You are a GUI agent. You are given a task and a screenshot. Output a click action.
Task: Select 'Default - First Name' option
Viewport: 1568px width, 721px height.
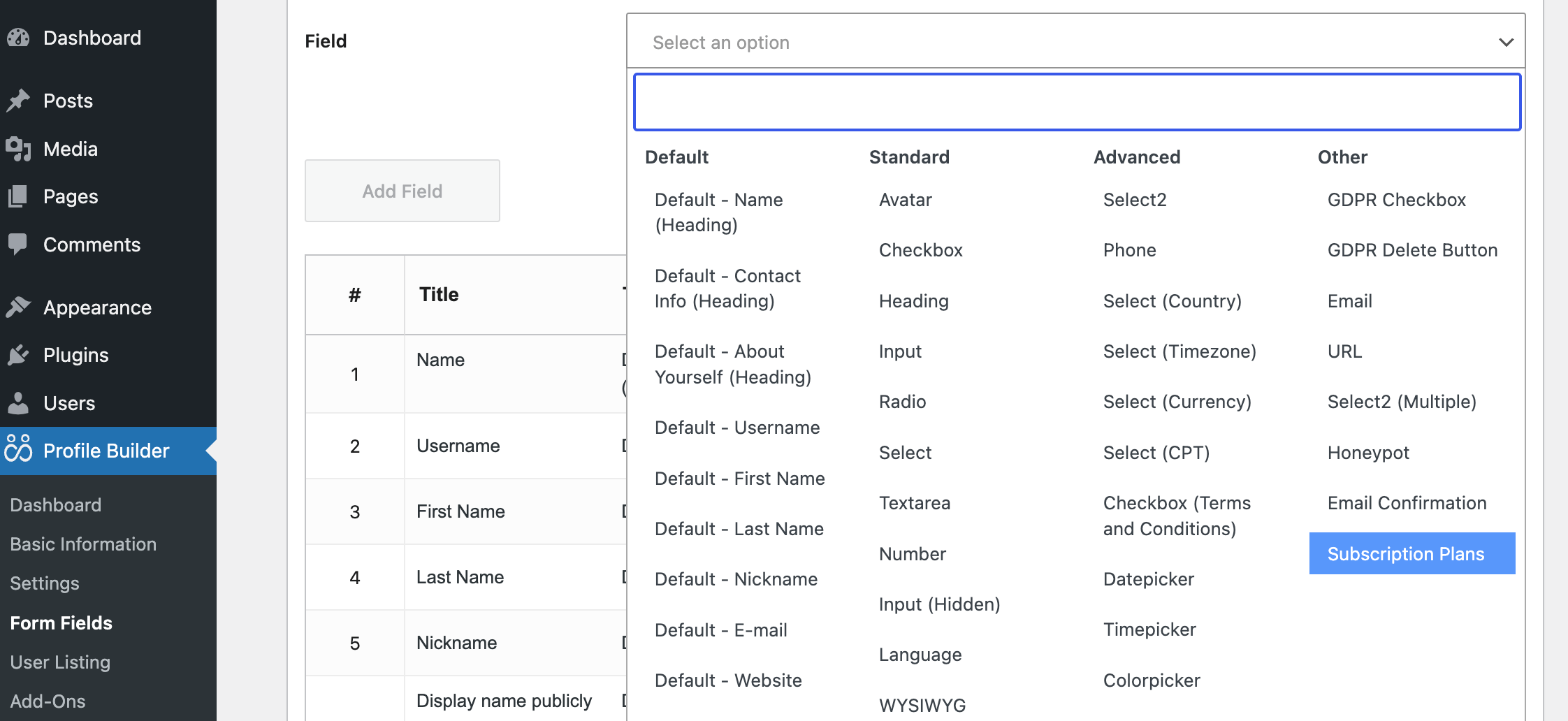pos(741,479)
